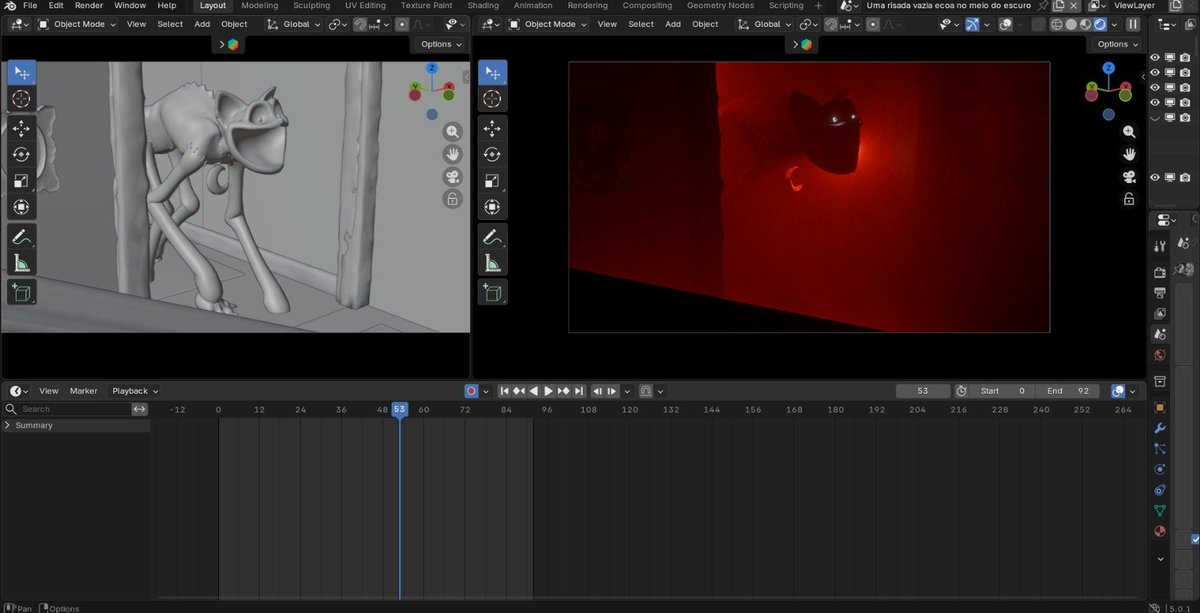1200x613 pixels.
Task: Expand the Summary row in the timeline
Action: pos(8,425)
